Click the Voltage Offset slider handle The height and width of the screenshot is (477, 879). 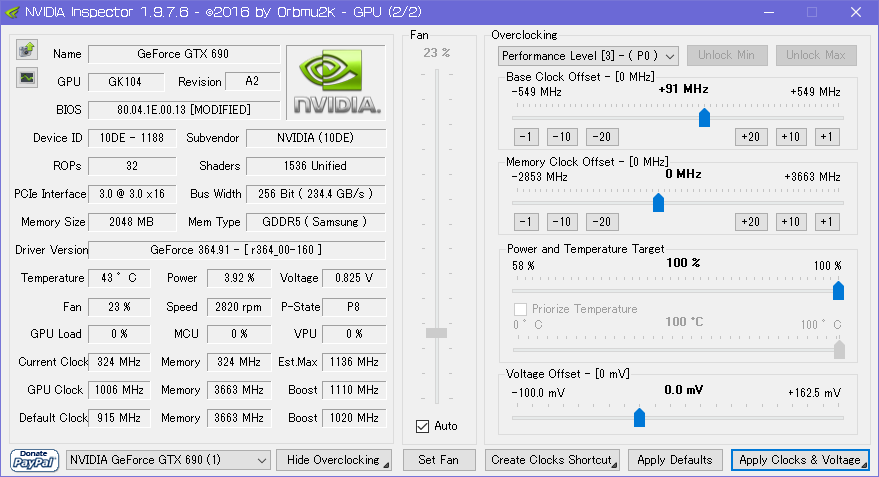click(x=640, y=418)
